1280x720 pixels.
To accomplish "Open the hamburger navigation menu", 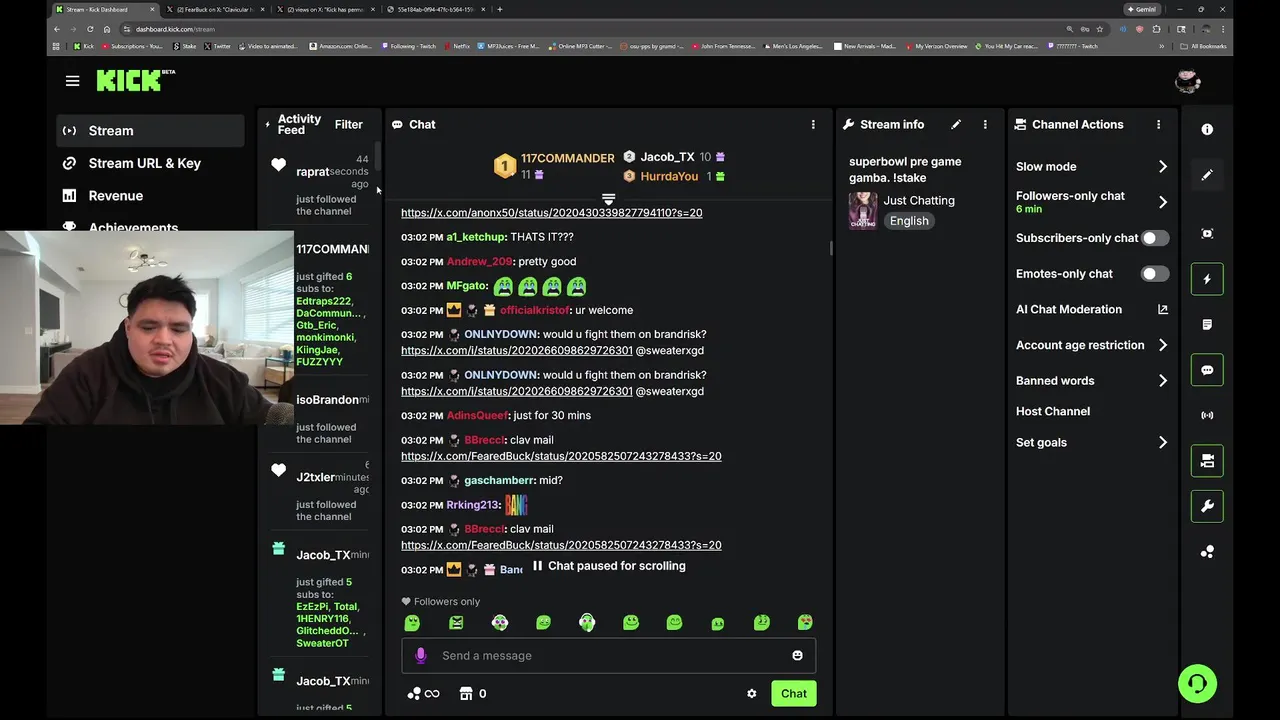I will [72, 81].
